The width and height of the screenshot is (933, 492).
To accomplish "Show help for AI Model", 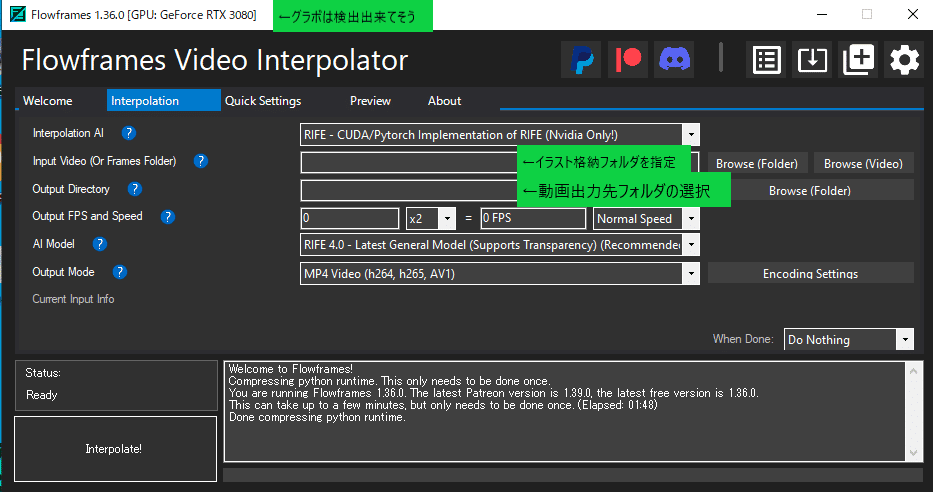I will coord(99,244).
